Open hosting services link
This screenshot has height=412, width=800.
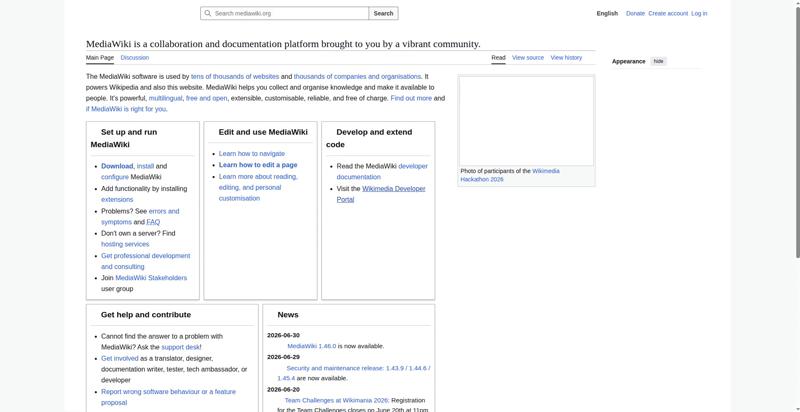(x=125, y=244)
